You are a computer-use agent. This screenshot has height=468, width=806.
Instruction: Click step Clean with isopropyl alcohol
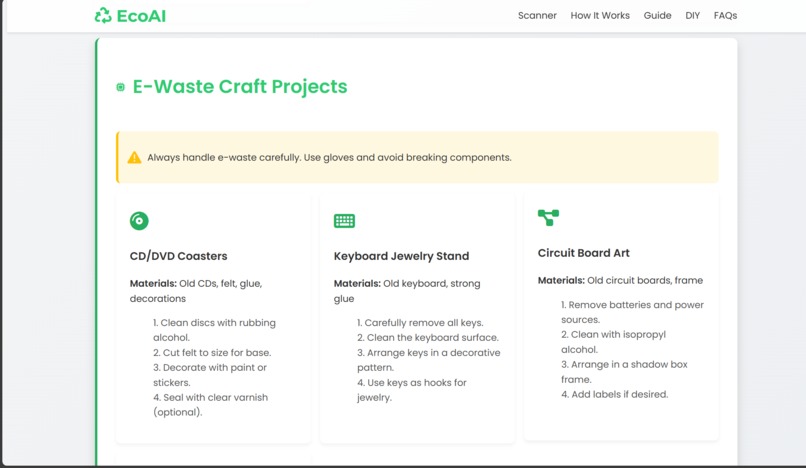point(613,342)
